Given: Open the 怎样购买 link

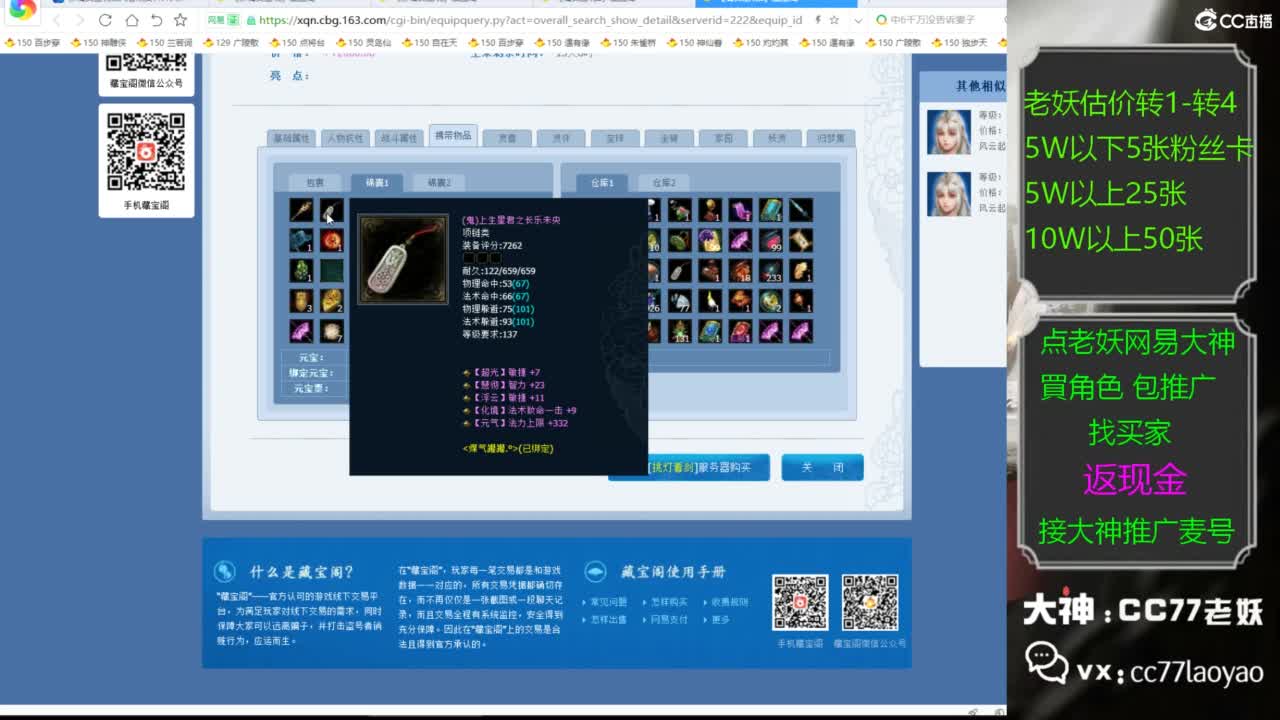Looking at the screenshot, I should [669, 602].
